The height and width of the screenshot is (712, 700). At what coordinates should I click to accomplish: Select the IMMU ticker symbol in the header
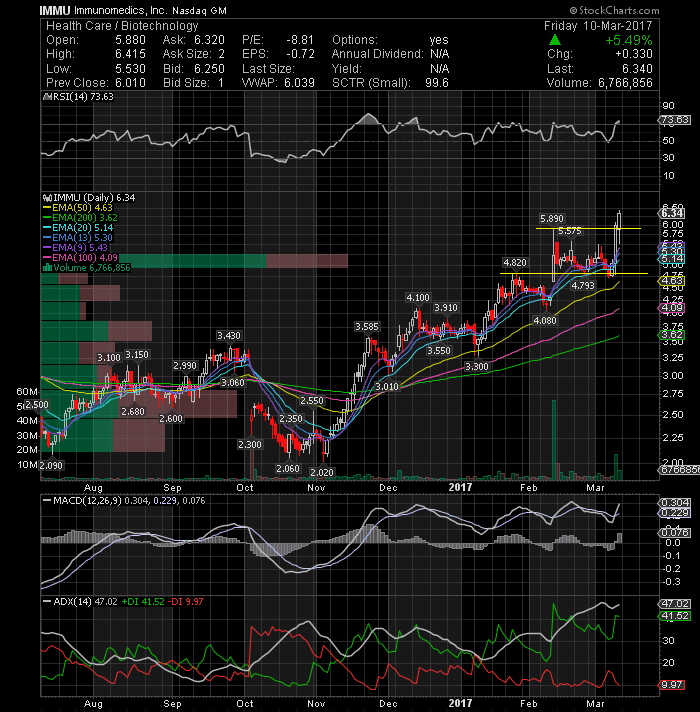[x=54, y=10]
